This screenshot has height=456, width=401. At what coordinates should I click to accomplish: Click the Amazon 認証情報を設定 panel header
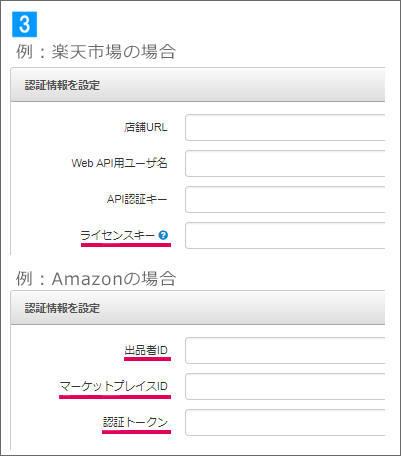coord(198,308)
